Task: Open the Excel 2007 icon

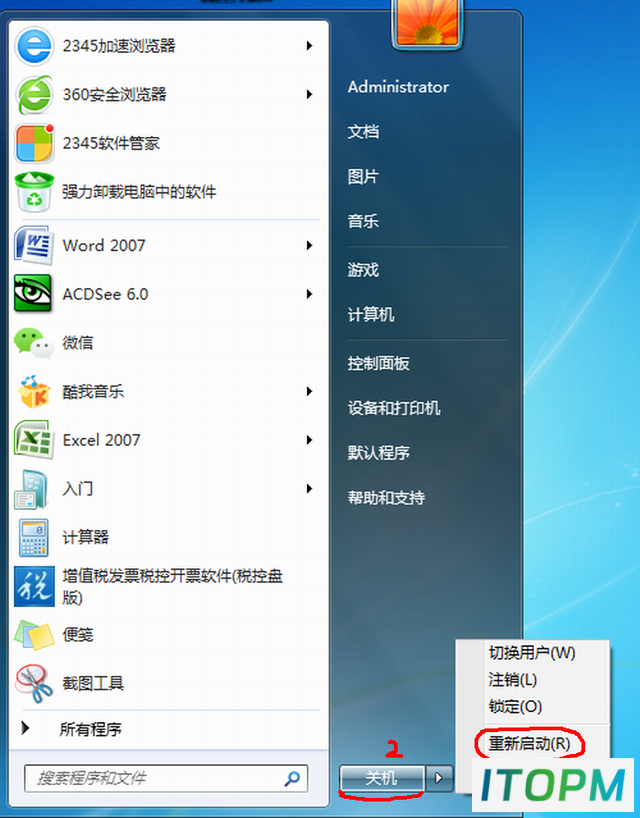Action: point(34,440)
